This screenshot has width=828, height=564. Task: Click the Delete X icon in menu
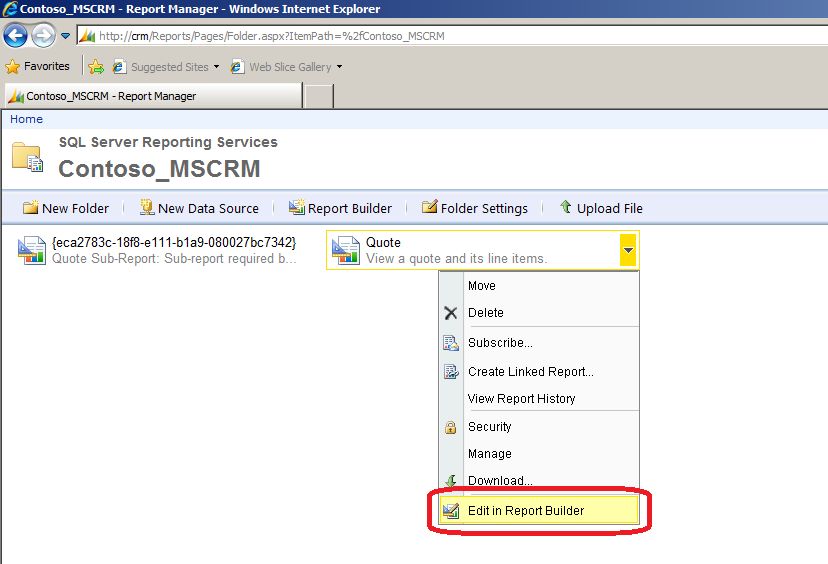450,313
